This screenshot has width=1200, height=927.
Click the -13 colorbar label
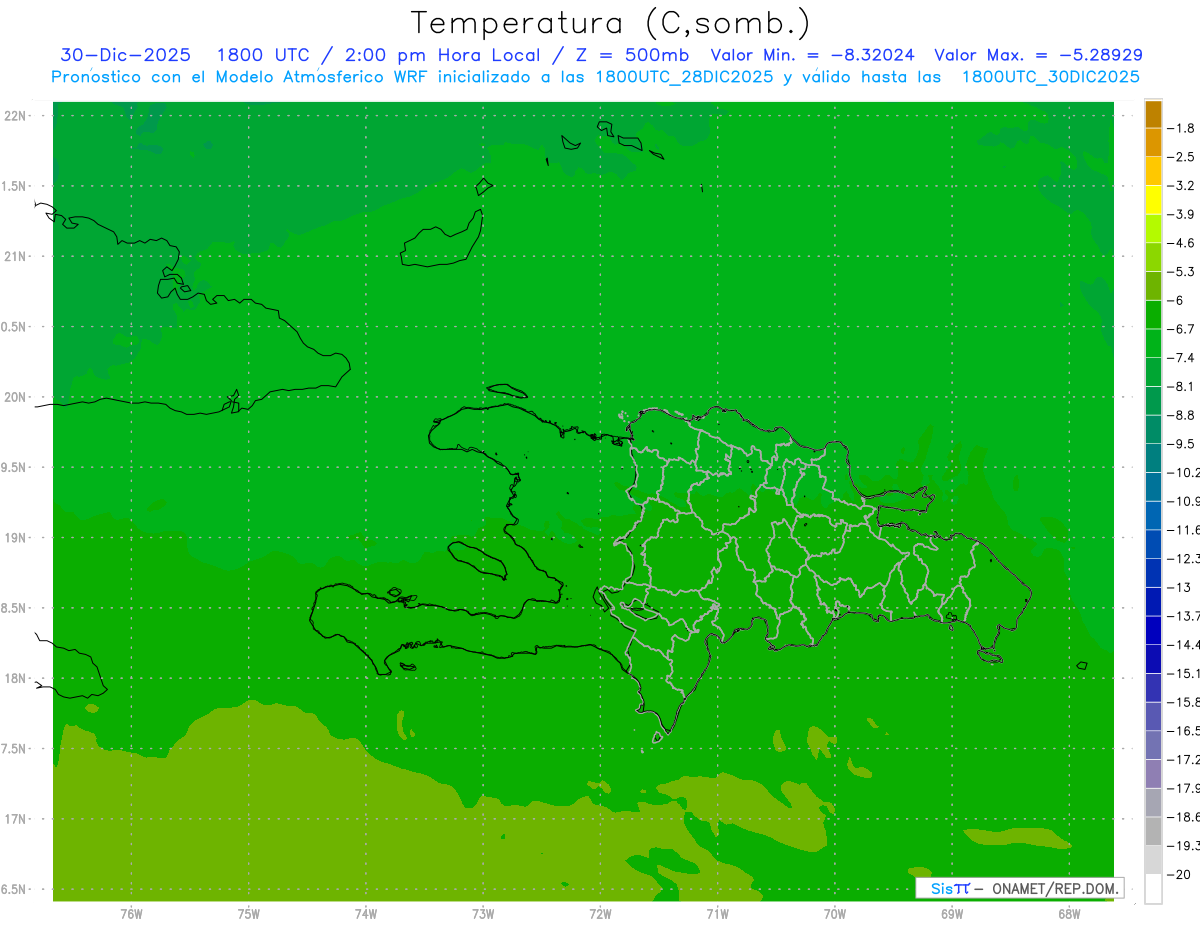1179,587
